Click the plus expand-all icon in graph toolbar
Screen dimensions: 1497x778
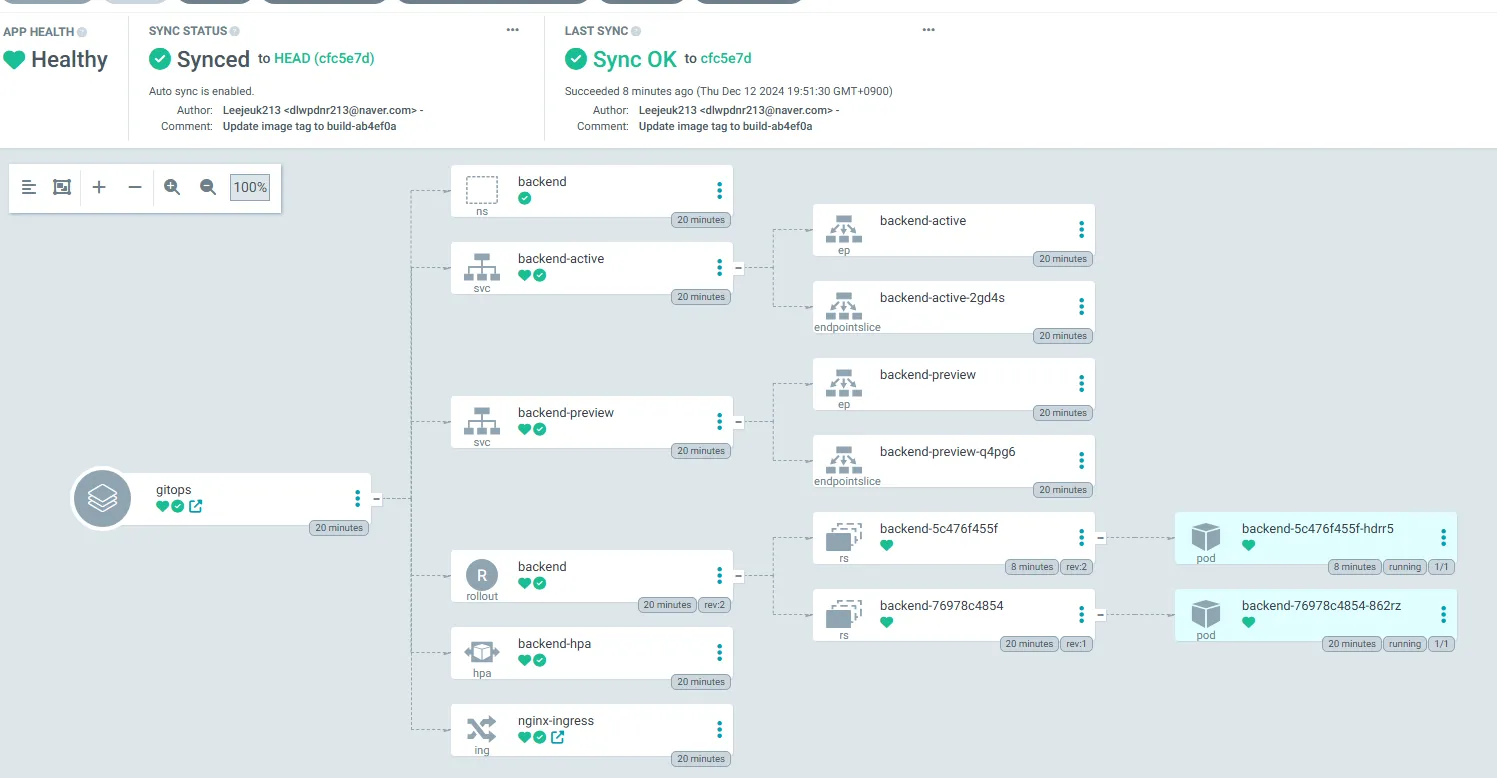[x=99, y=187]
